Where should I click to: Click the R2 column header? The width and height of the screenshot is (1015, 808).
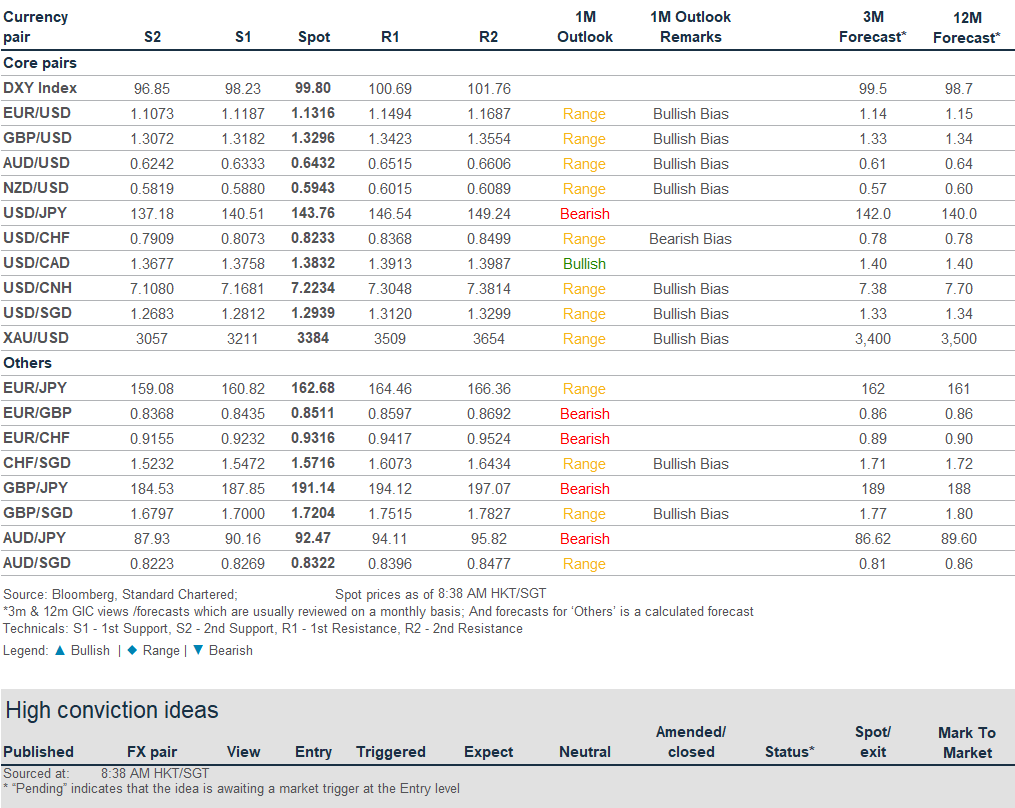(489, 37)
